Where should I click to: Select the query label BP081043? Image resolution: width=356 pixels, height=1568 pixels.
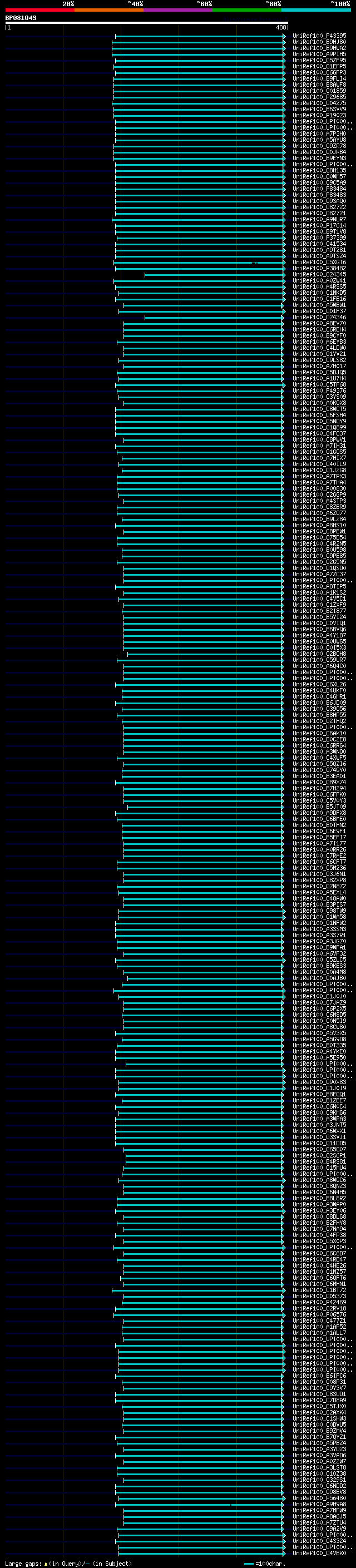21,18
